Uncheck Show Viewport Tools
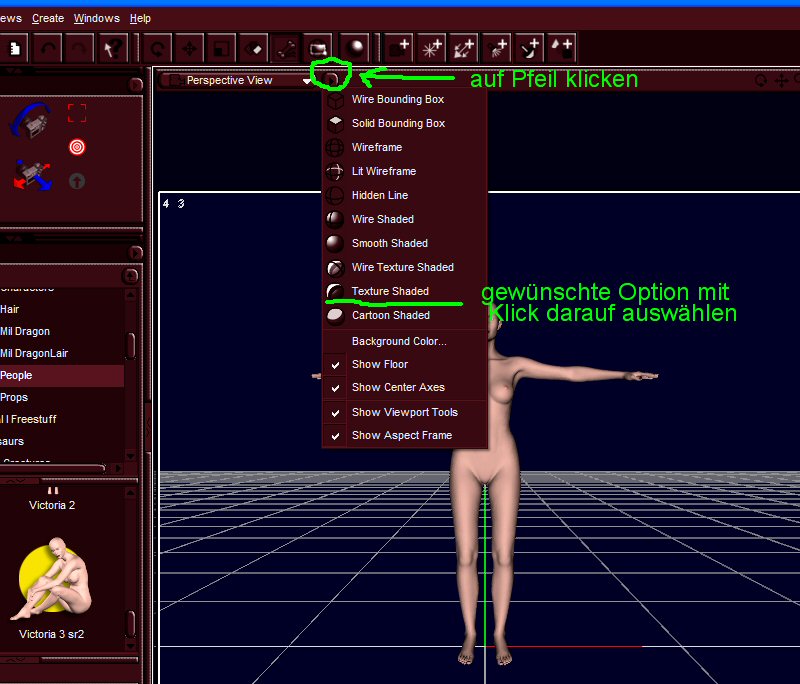The height and width of the screenshot is (684, 800). [x=405, y=412]
